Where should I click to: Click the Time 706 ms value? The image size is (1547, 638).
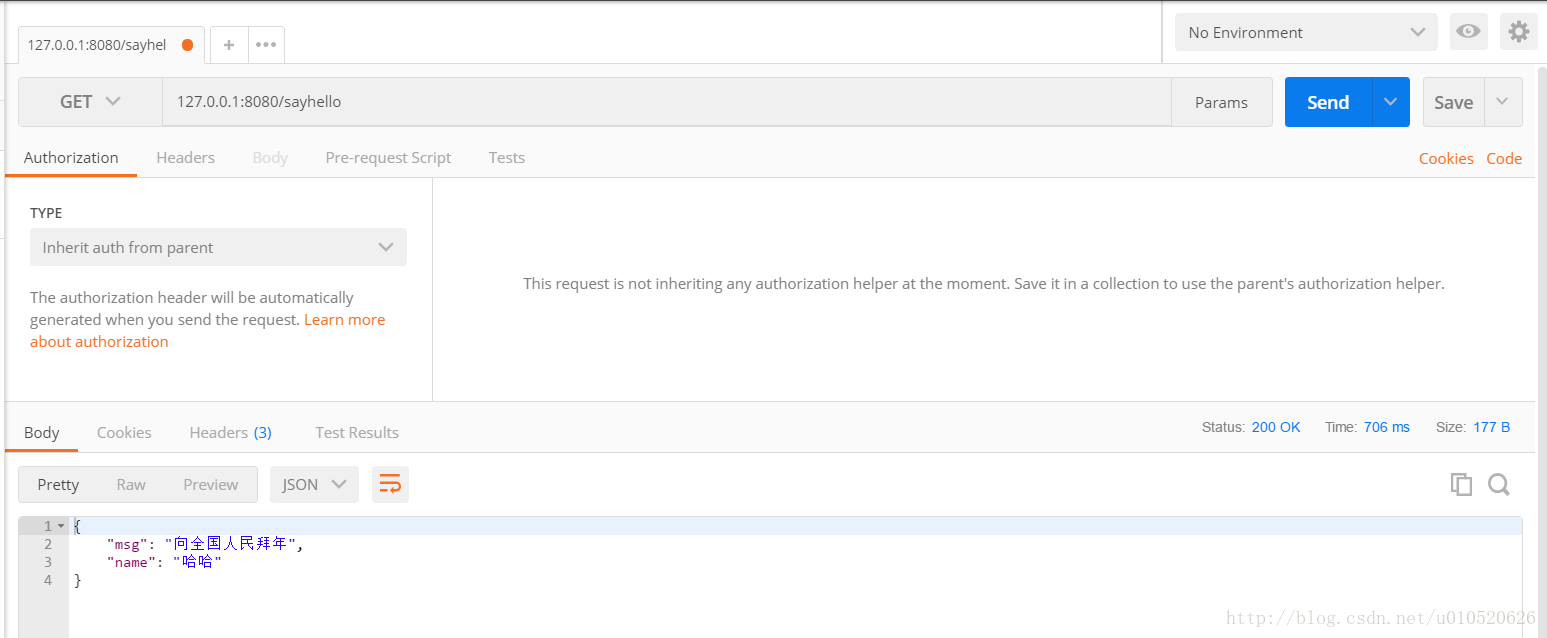coord(1387,427)
